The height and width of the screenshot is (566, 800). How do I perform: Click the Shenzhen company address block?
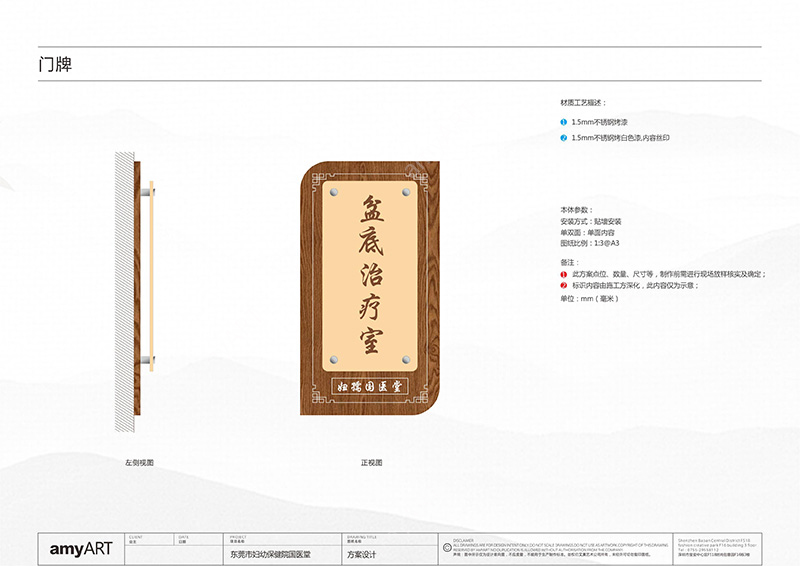(x=717, y=550)
